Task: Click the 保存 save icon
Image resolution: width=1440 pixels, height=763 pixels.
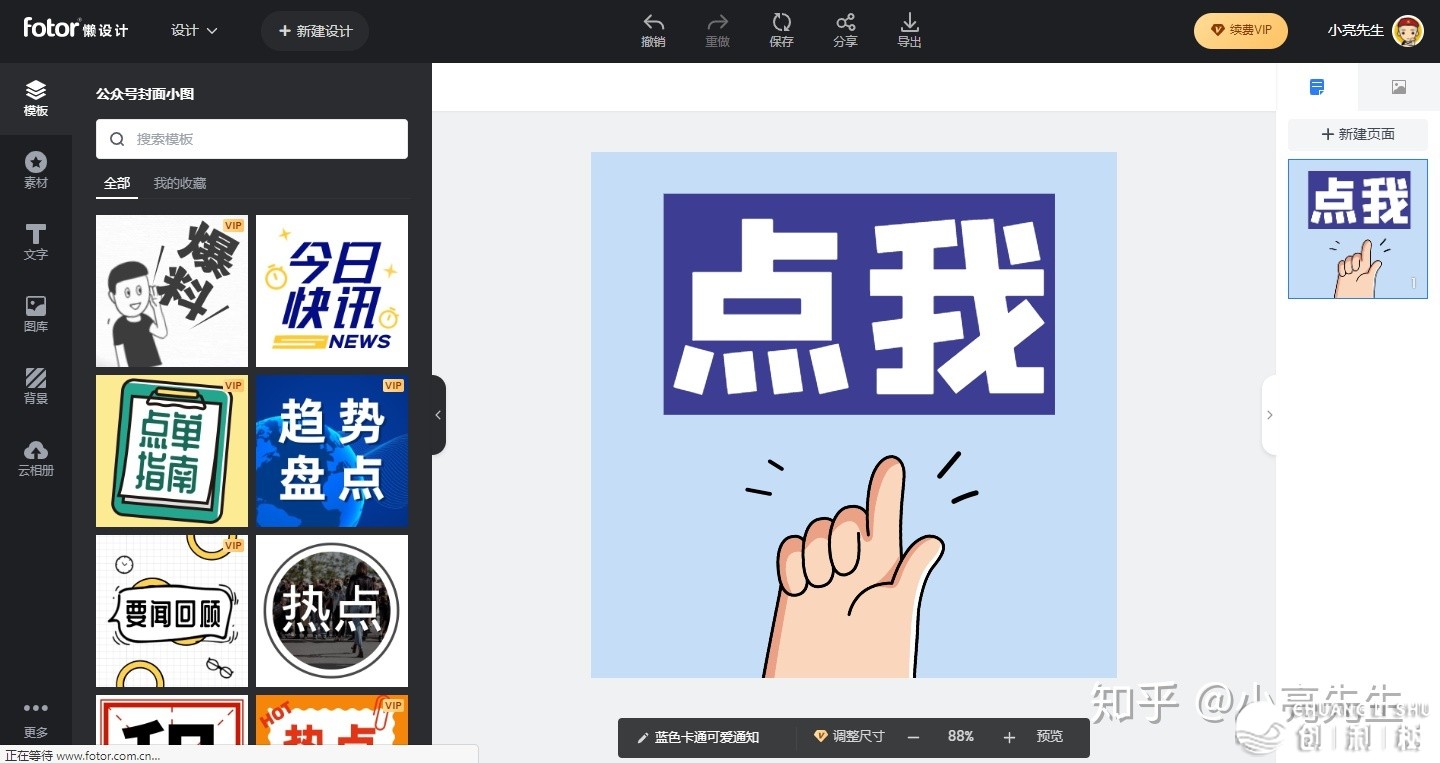Action: (782, 22)
